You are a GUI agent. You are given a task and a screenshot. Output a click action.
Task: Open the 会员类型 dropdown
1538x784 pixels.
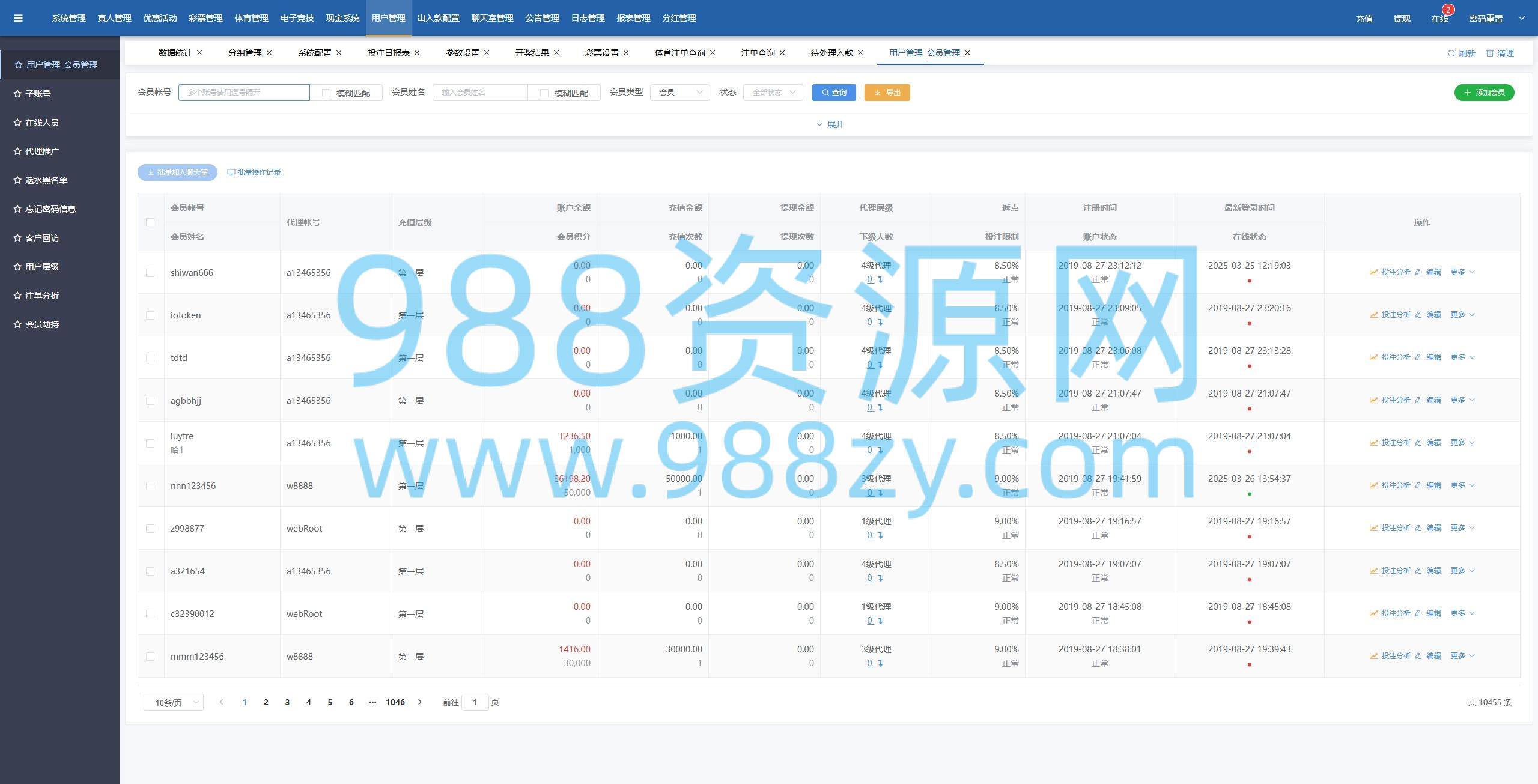679,93
